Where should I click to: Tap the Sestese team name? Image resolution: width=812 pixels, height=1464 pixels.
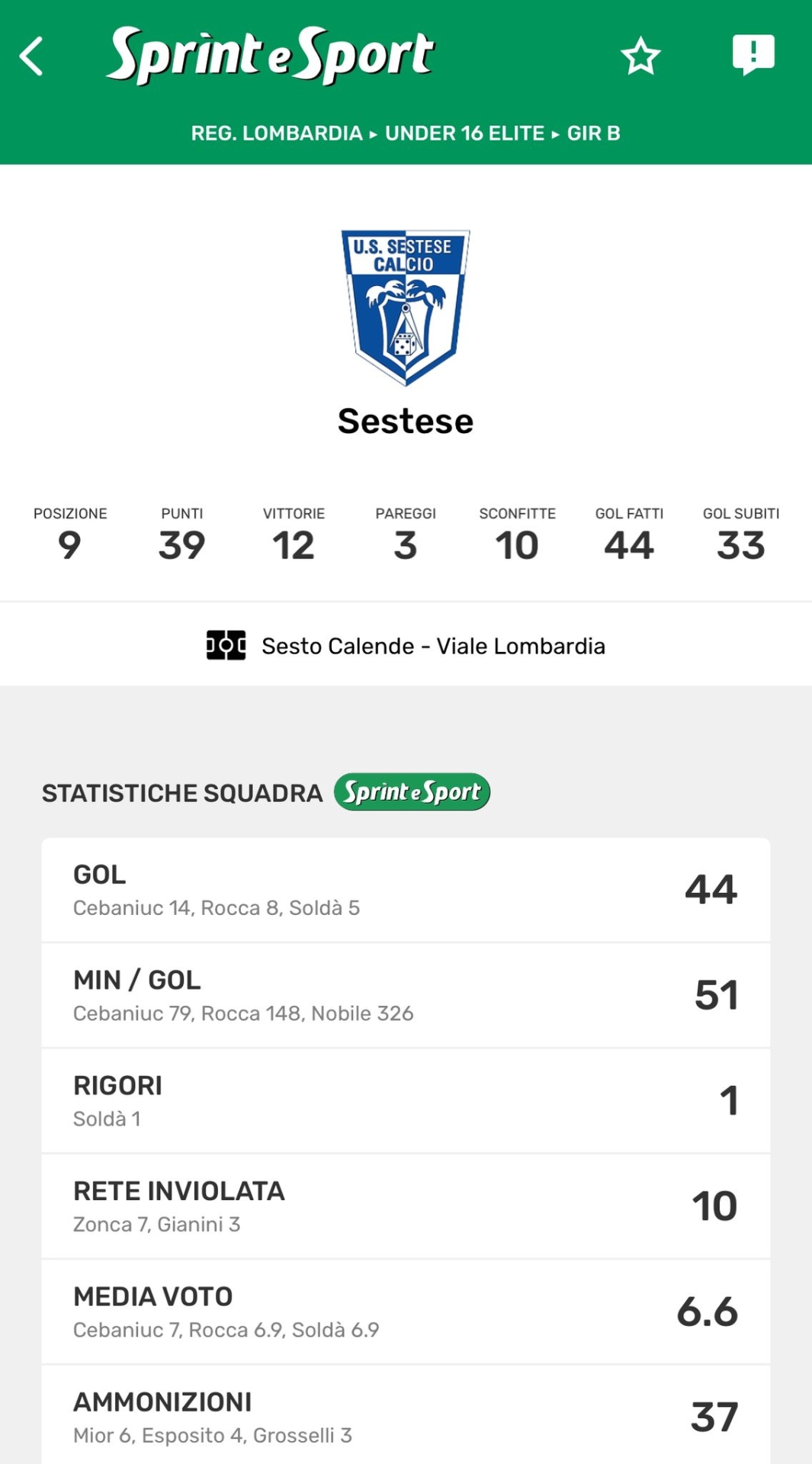coord(406,422)
